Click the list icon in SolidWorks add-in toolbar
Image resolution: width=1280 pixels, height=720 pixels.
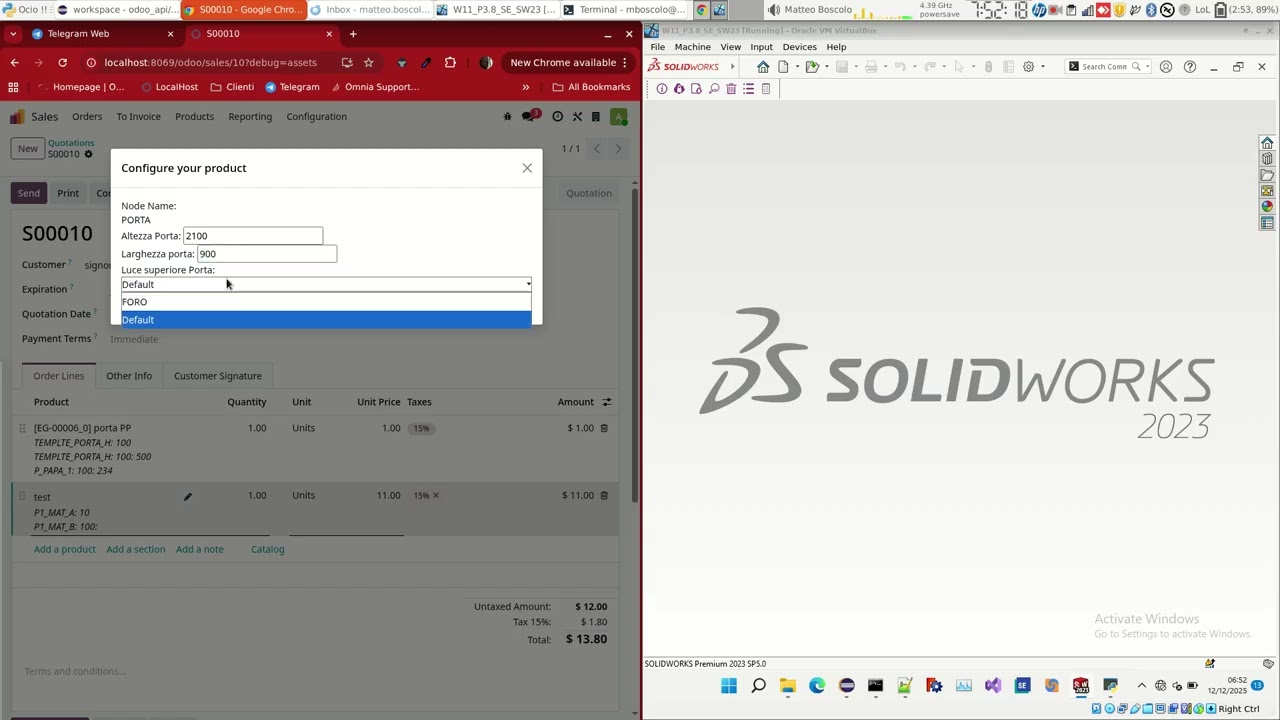(x=748, y=89)
